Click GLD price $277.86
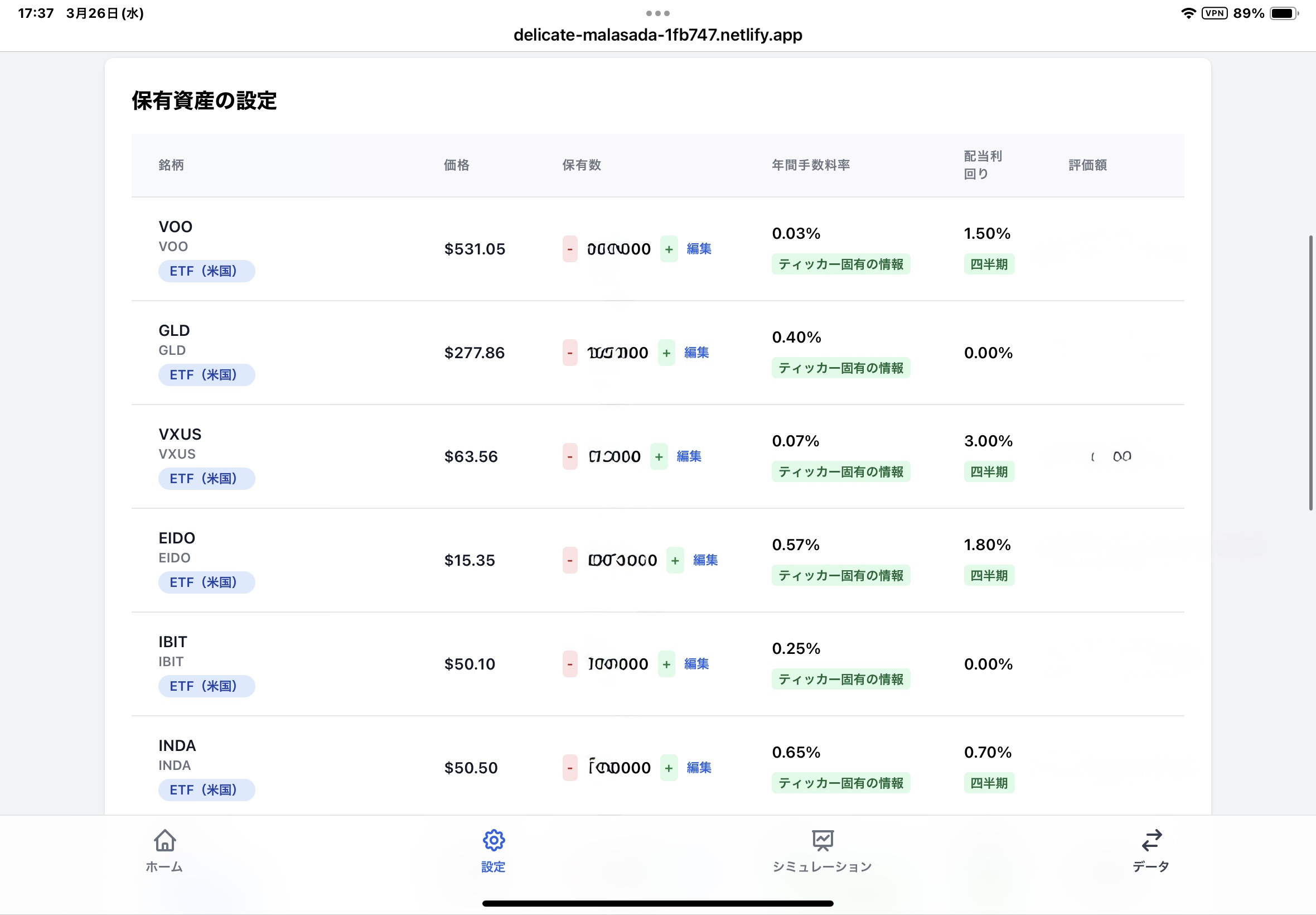Viewport: 1316px width, 915px height. [x=475, y=353]
